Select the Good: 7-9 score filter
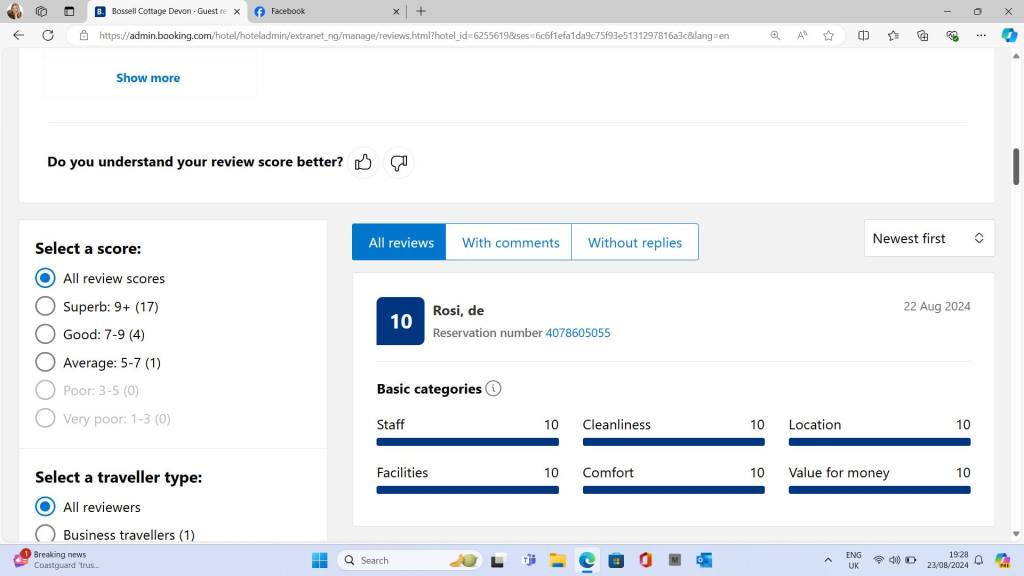 coord(45,334)
